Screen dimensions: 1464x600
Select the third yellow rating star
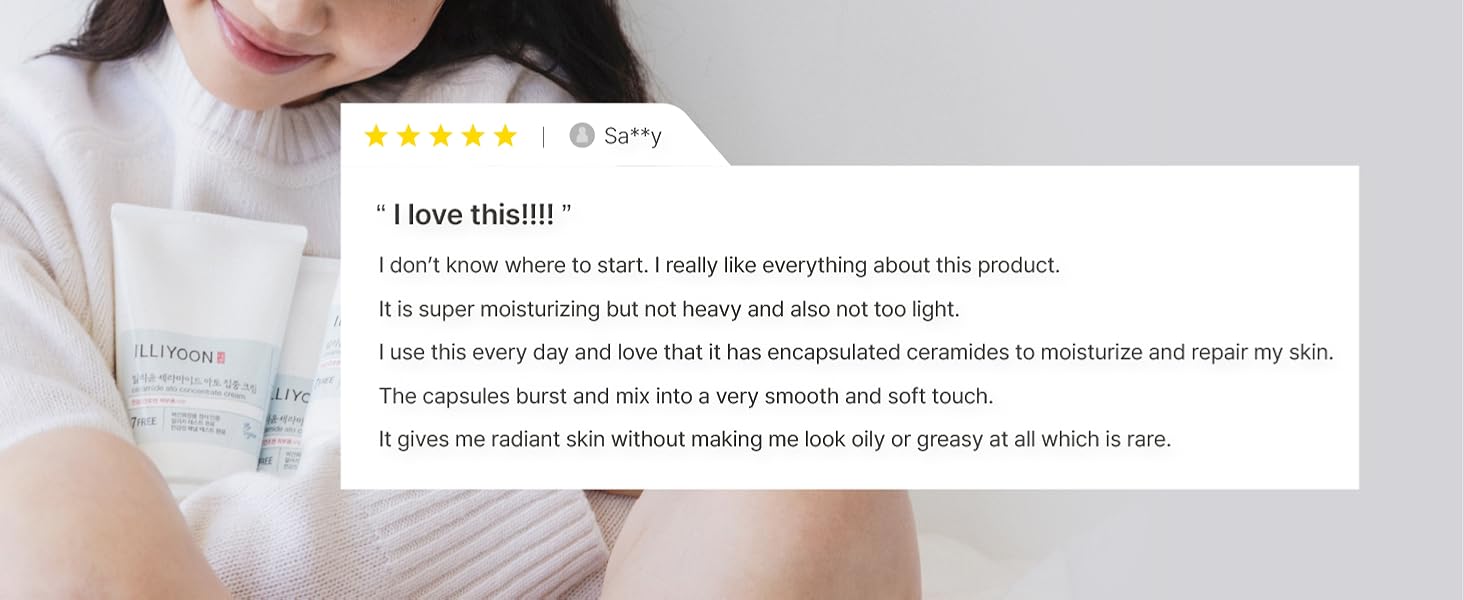coord(441,136)
